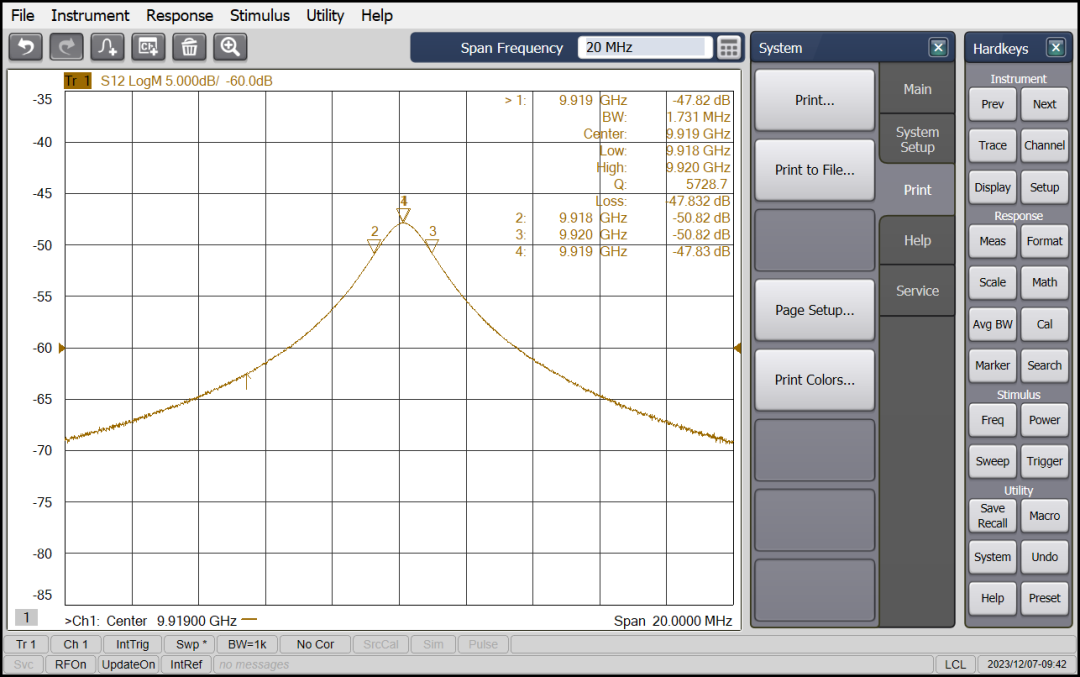Click the redo arrow toolbar icon

(x=66, y=47)
